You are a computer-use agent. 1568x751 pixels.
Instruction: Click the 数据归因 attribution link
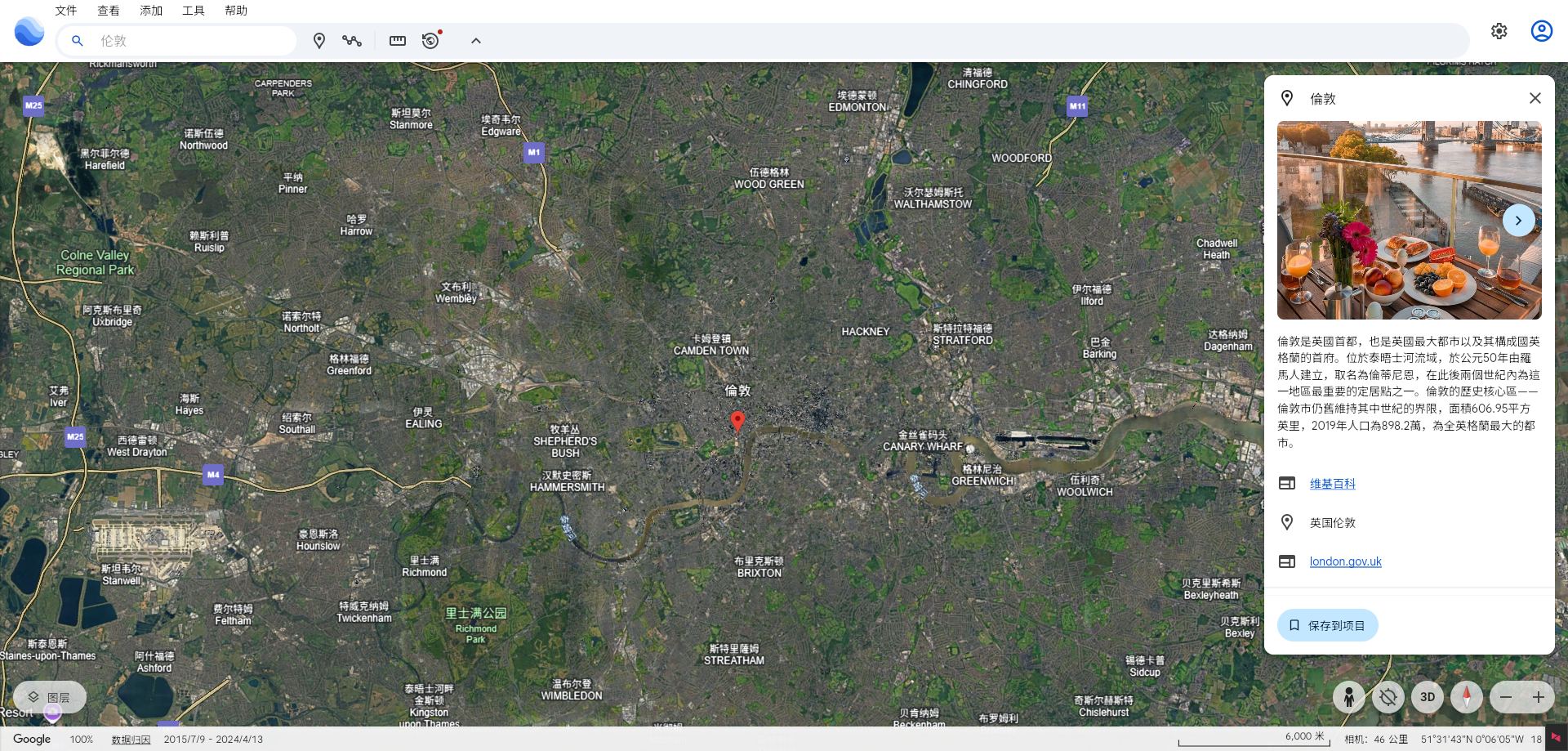click(131, 740)
